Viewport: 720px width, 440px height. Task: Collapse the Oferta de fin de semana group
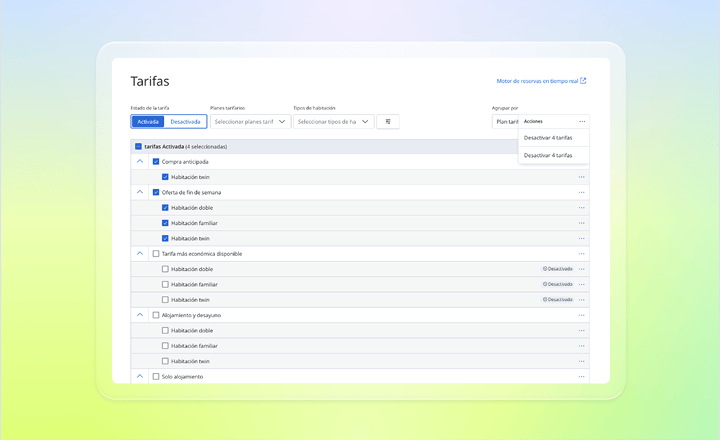(x=140, y=192)
